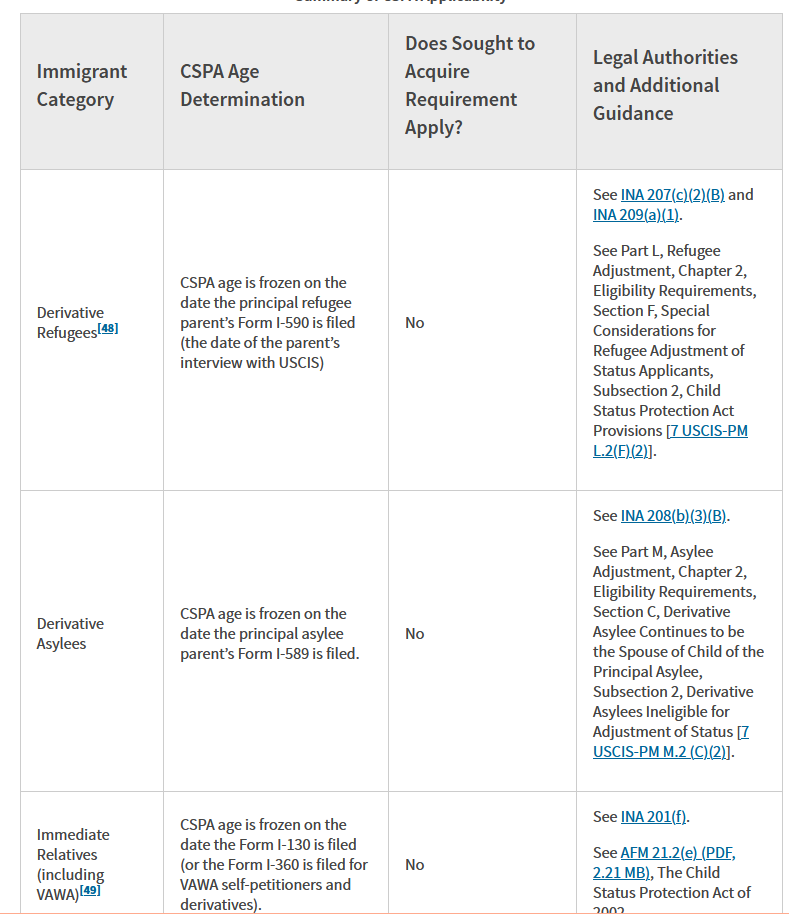Click the No value in Derivative Asylees row
This screenshot has height=914, width=789.
coord(414,634)
